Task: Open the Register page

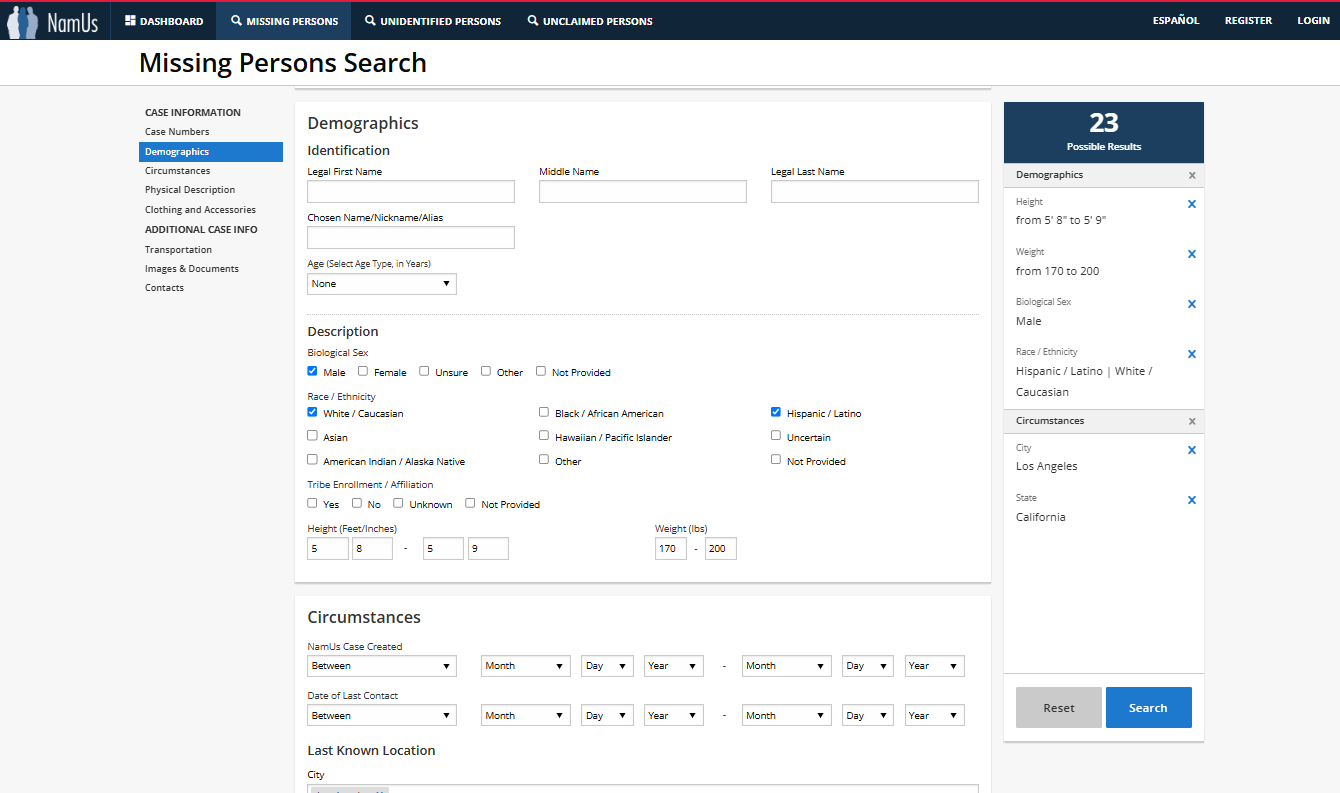Action: click(x=1248, y=21)
